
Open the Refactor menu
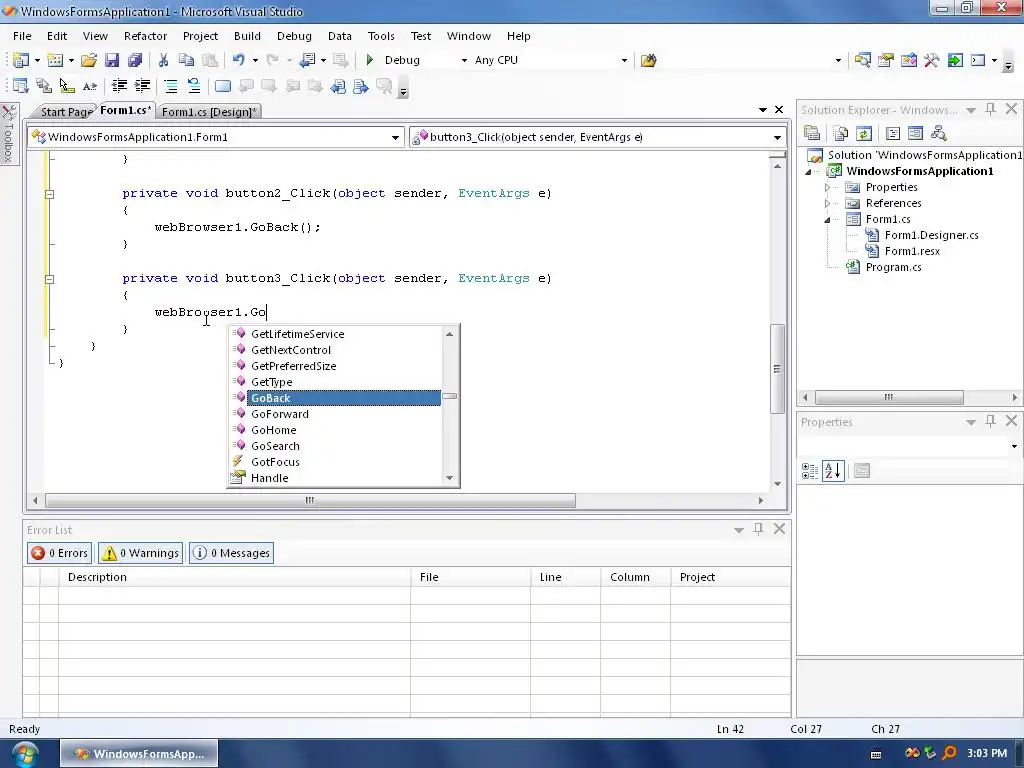point(145,36)
